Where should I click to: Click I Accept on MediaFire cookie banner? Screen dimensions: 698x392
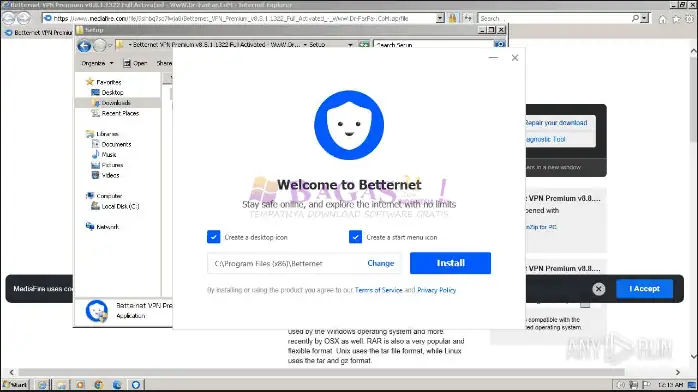tap(644, 289)
